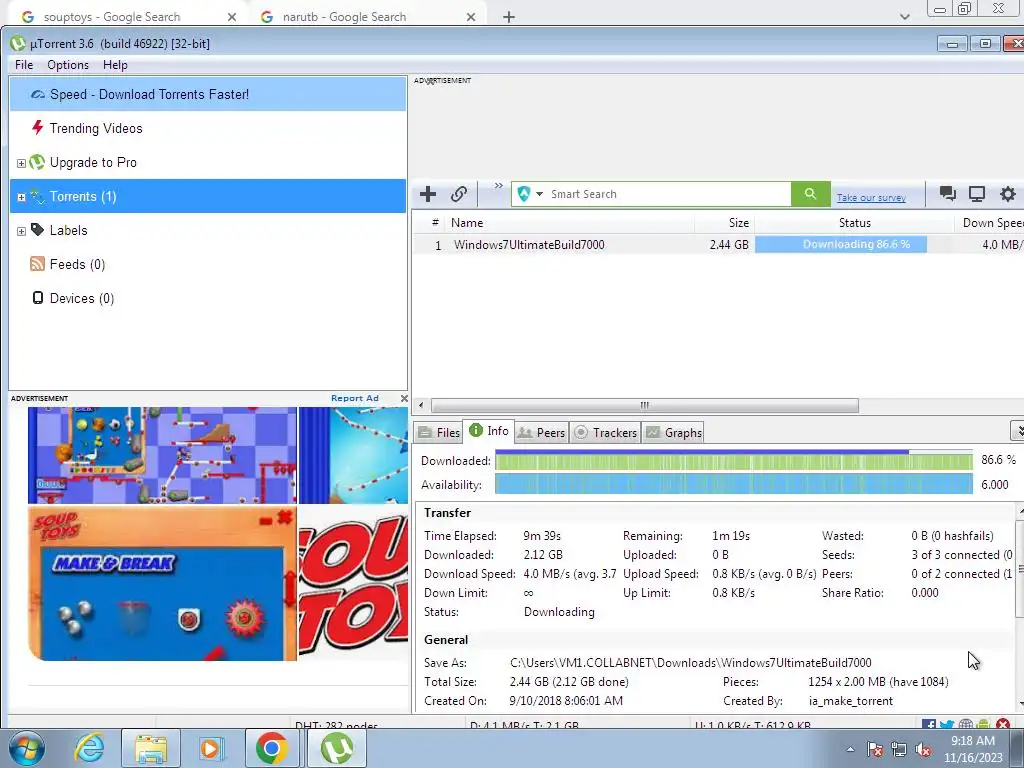Select the Windows7UltimateBuild7000 torrent row
1024x768 pixels.
[718, 245]
